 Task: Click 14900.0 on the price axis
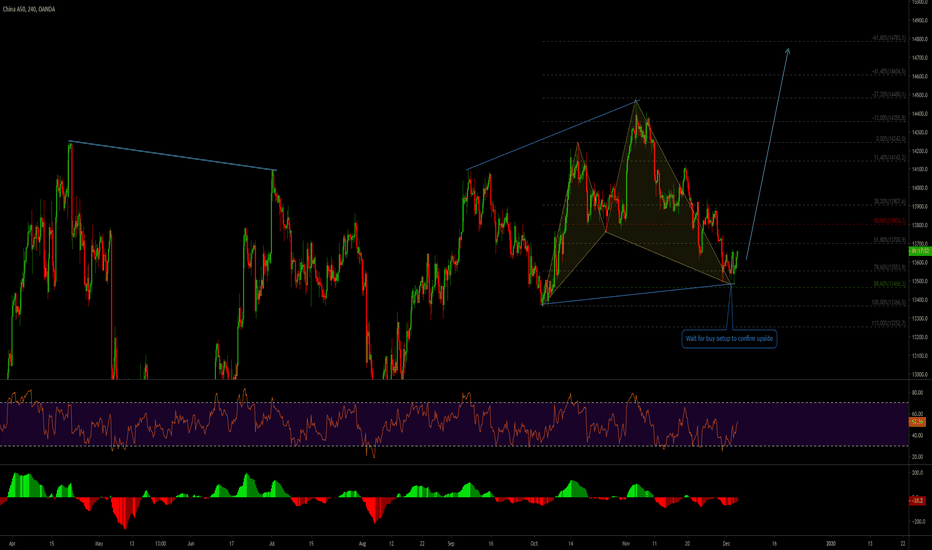(919, 20)
